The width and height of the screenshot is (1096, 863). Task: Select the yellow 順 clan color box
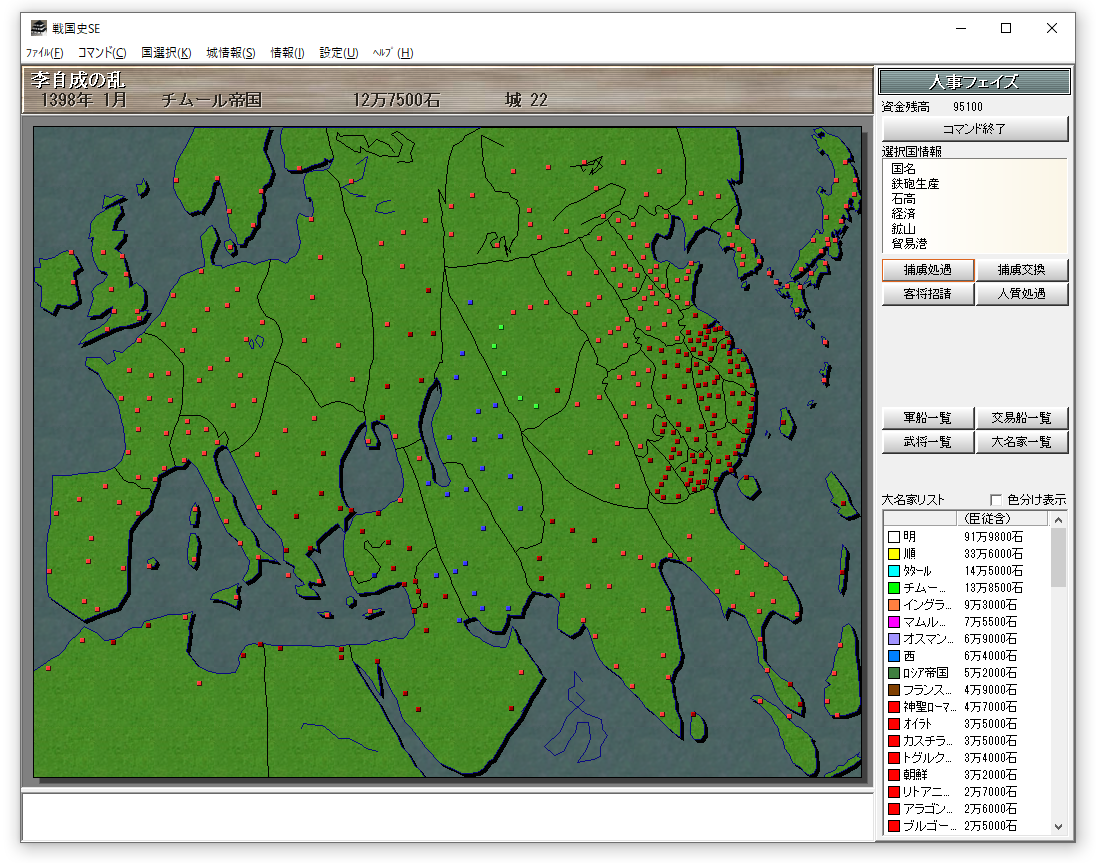894,554
